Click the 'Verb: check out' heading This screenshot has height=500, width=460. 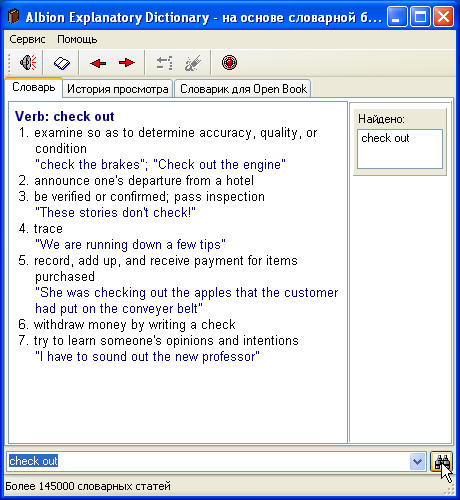(x=65, y=116)
